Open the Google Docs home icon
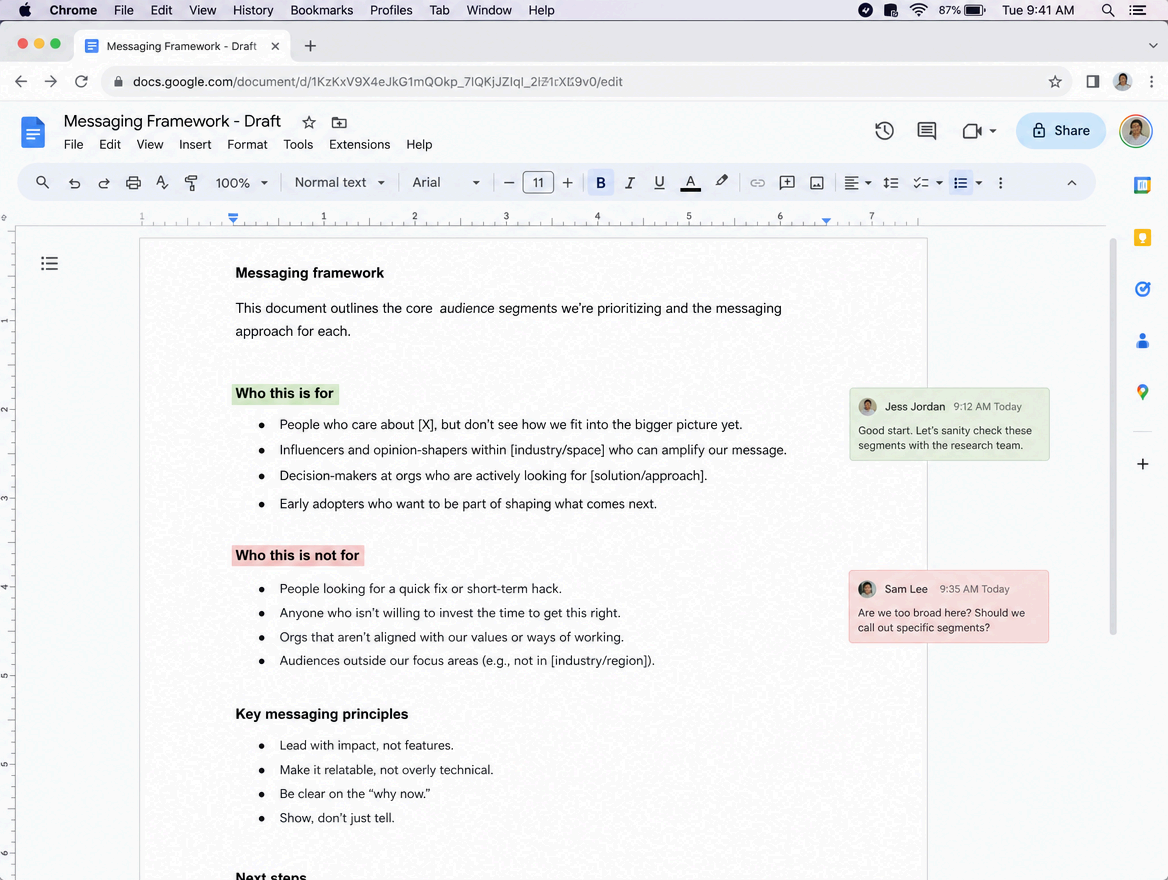The image size is (1168, 880). click(x=32, y=133)
